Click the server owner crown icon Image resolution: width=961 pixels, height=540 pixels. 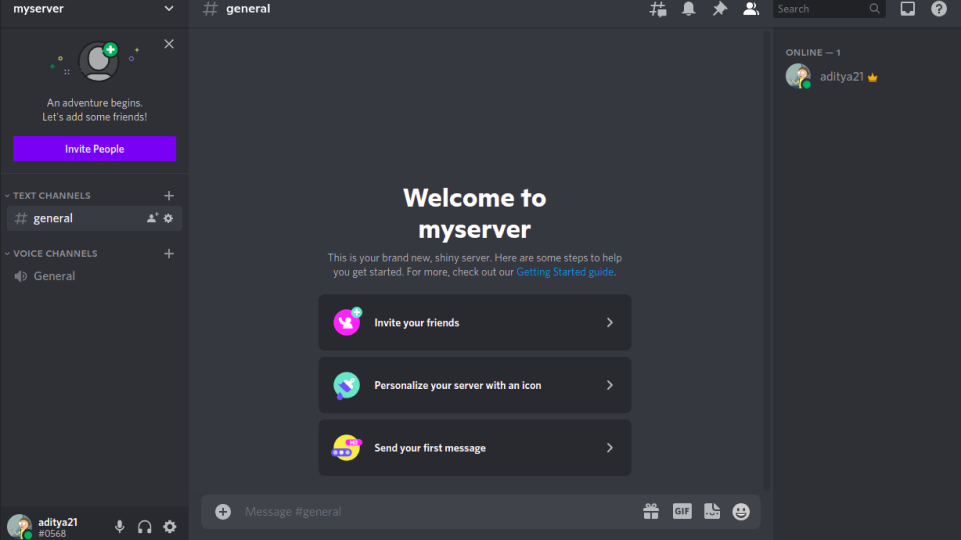pyautogui.click(x=873, y=78)
